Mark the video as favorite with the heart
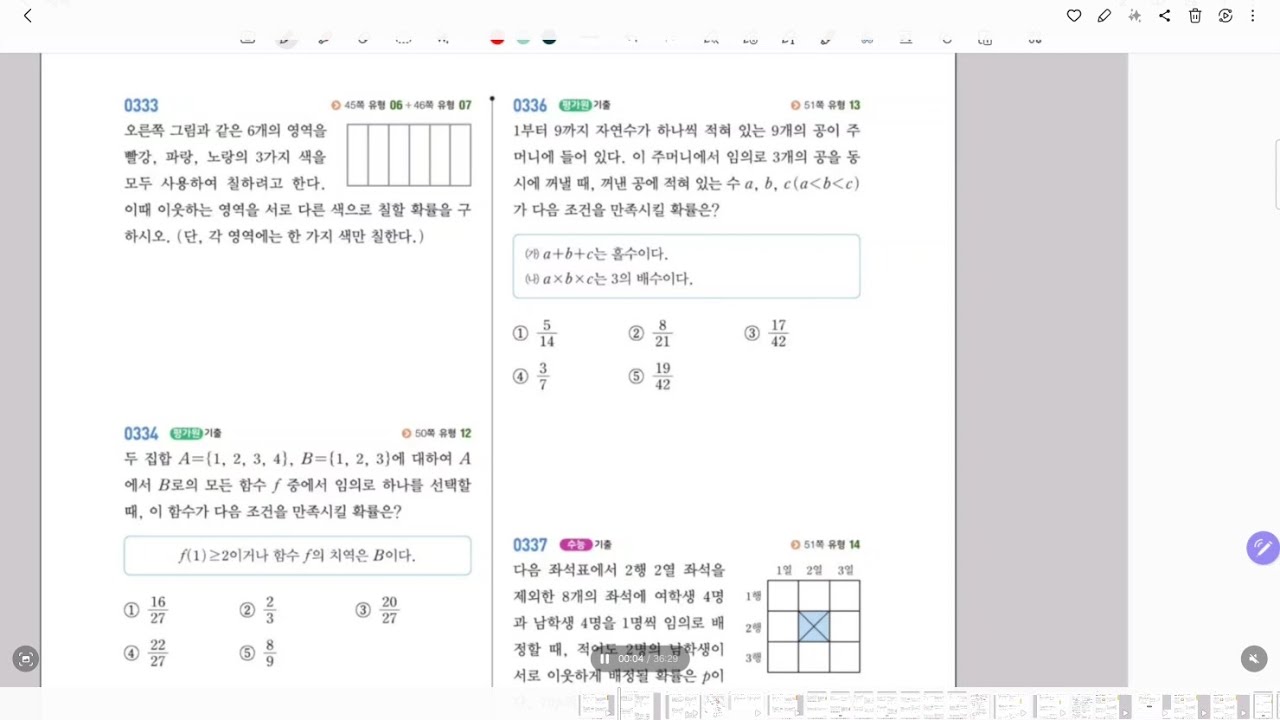 click(1074, 15)
